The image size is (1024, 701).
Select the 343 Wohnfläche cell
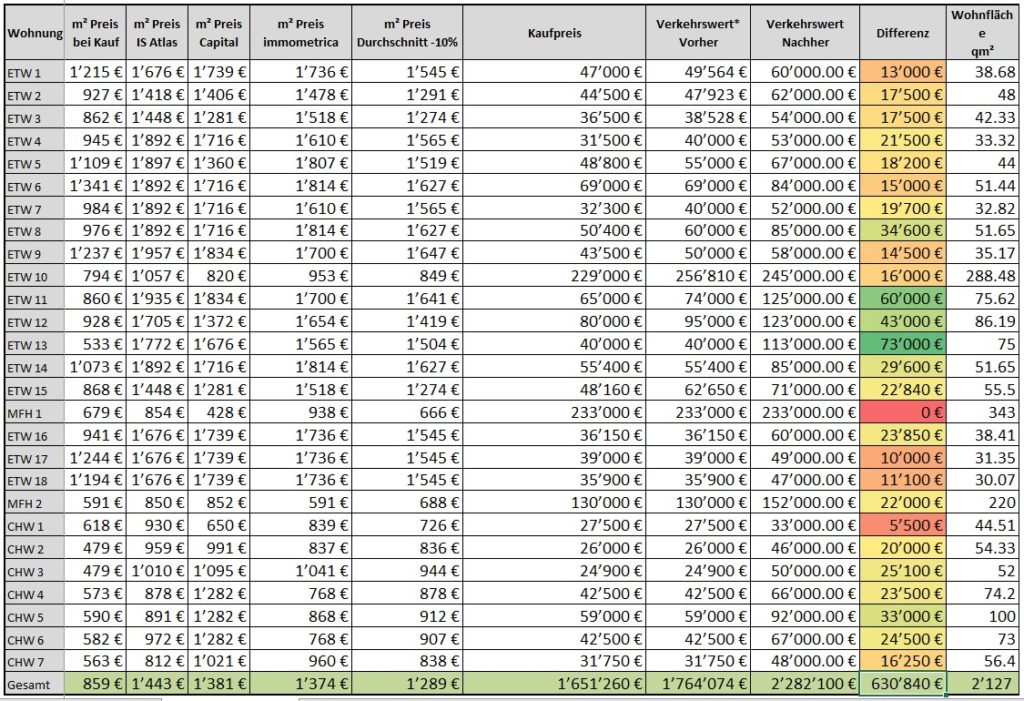[x=983, y=412]
